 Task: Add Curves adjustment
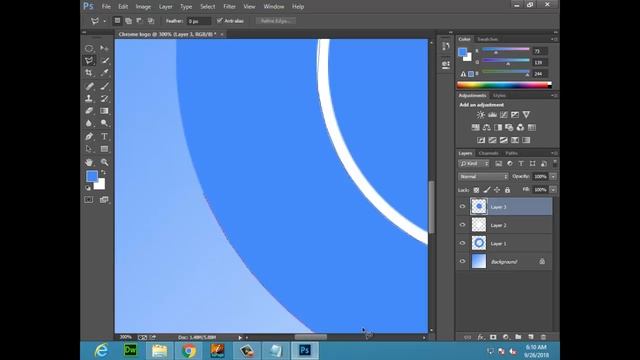click(x=504, y=115)
